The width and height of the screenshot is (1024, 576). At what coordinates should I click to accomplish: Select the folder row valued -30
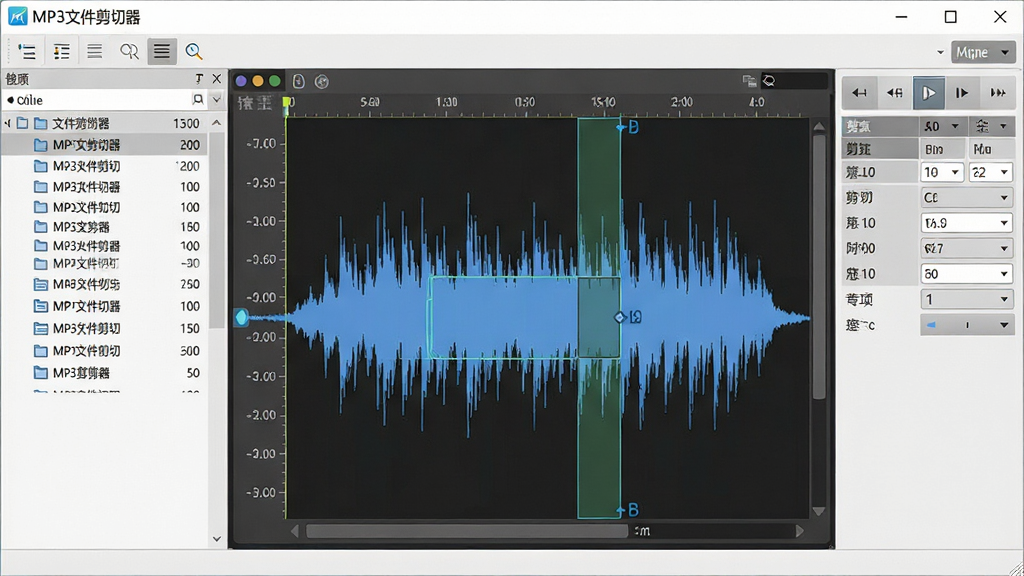[x=104, y=263]
